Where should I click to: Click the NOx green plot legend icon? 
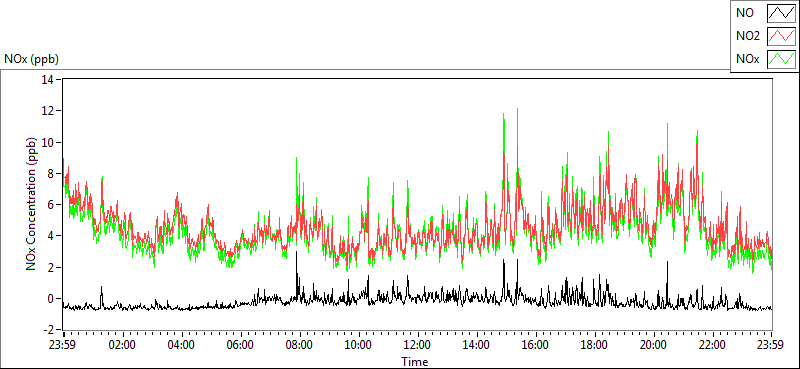[x=782, y=59]
